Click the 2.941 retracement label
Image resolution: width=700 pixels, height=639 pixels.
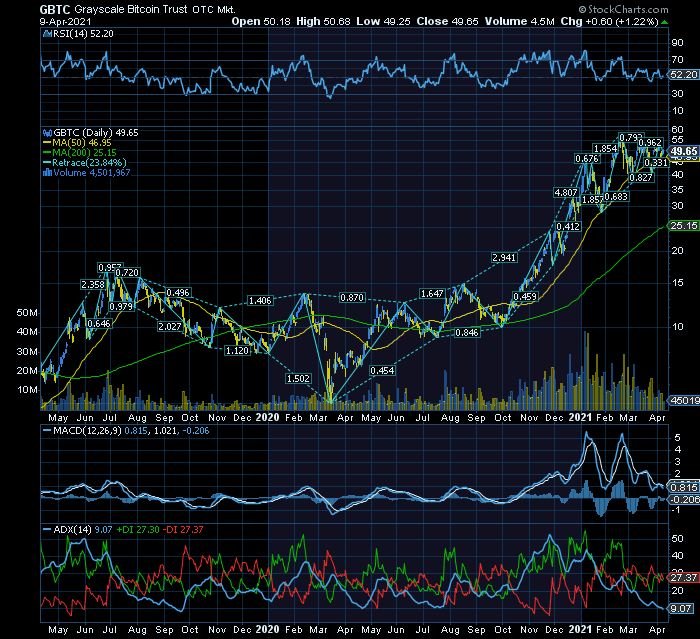(504, 257)
